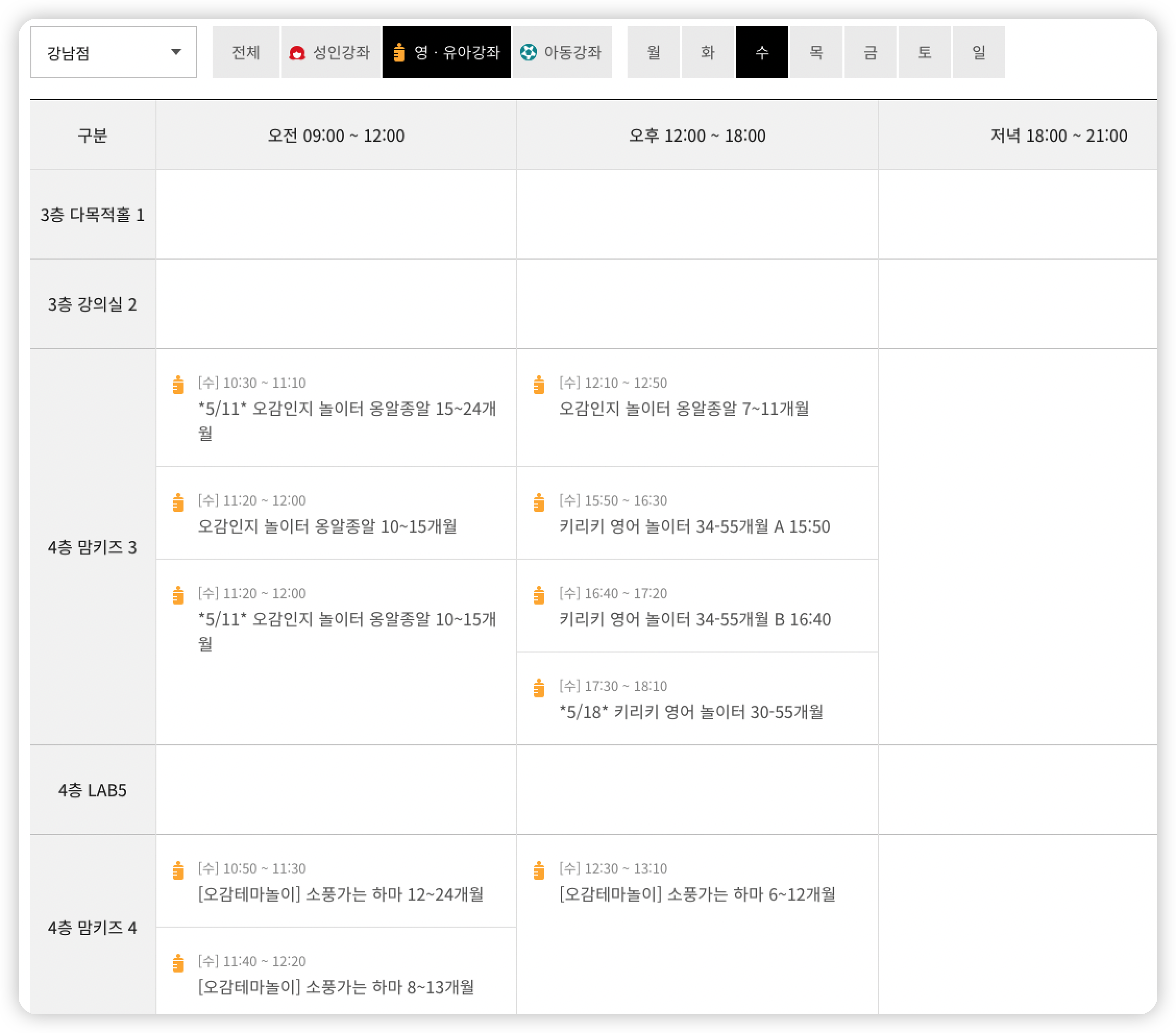Filter by 성인강좌 adult courses
1176x1033 pixels.
coord(331,52)
